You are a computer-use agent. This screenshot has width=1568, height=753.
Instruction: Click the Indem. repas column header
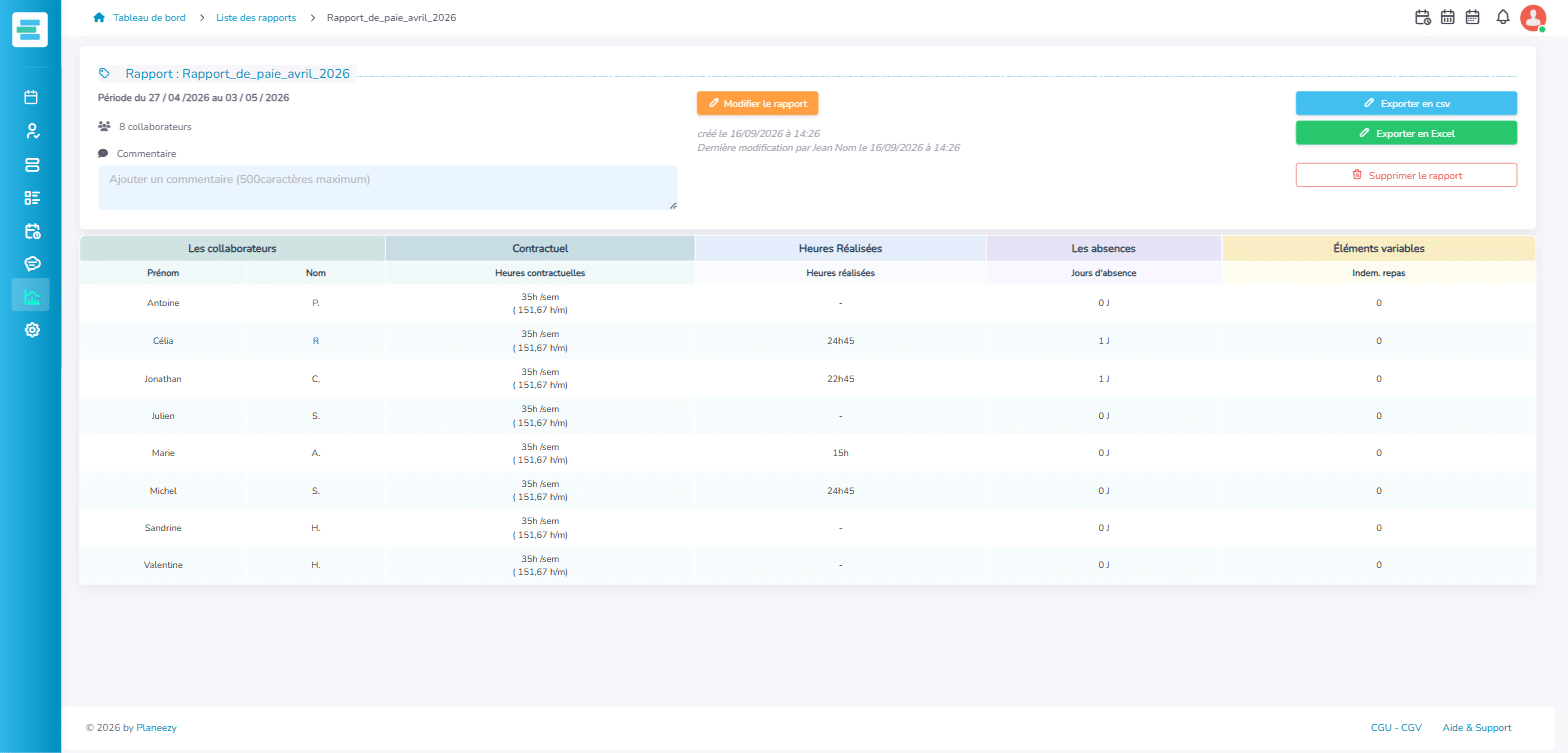coord(1379,273)
